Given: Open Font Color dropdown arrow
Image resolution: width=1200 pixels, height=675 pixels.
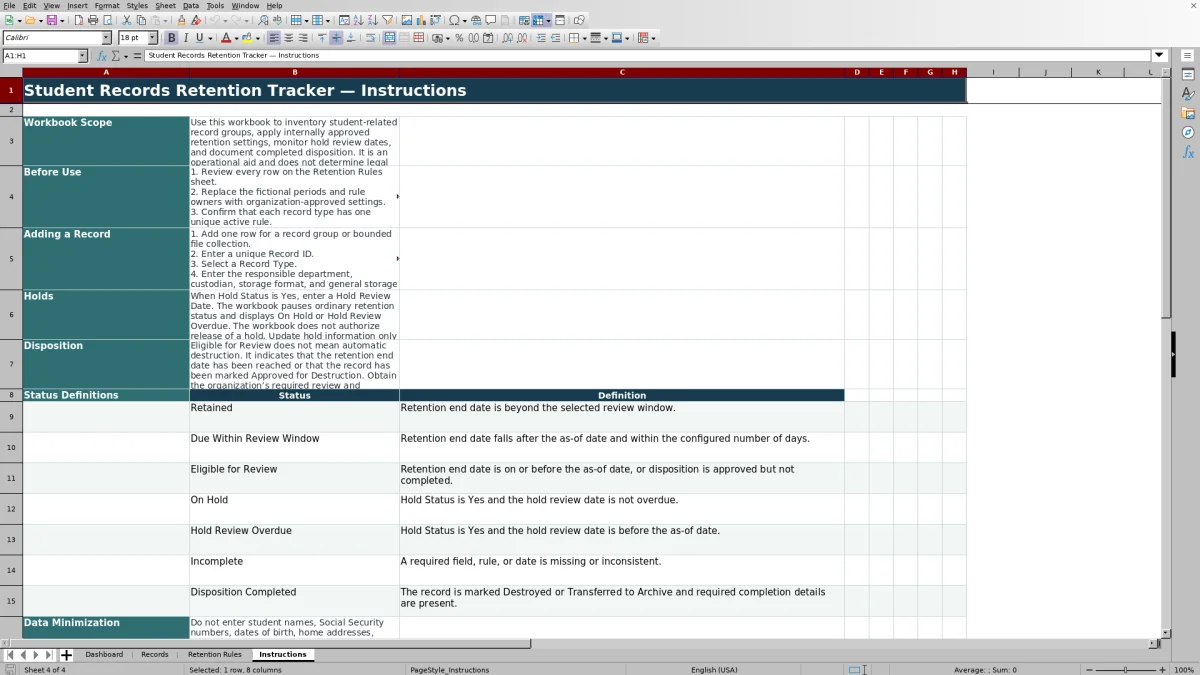Looking at the screenshot, I should pos(238,38).
